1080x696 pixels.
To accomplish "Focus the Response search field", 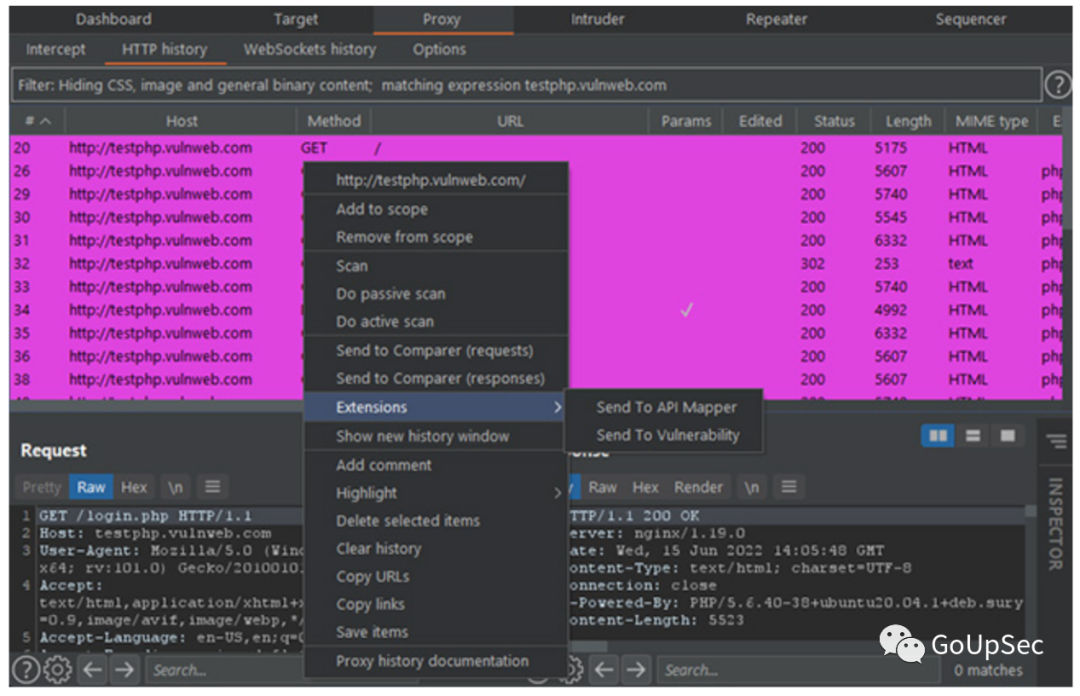I will (x=799, y=670).
